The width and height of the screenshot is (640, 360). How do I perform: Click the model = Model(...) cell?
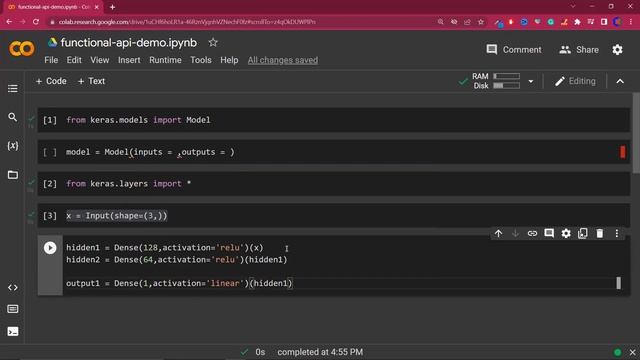click(333, 152)
